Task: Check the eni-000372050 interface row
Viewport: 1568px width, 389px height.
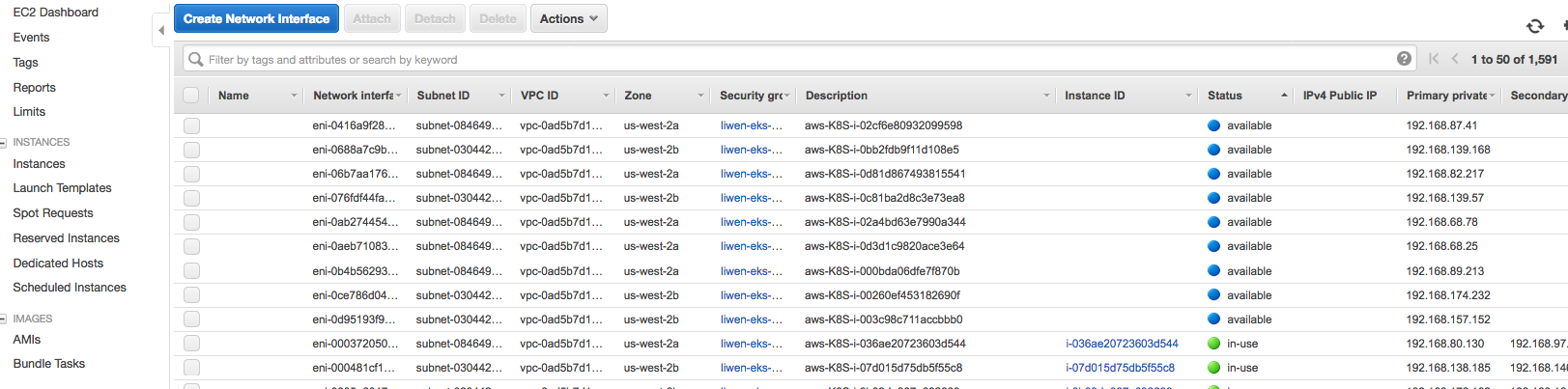Action: (x=191, y=344)
